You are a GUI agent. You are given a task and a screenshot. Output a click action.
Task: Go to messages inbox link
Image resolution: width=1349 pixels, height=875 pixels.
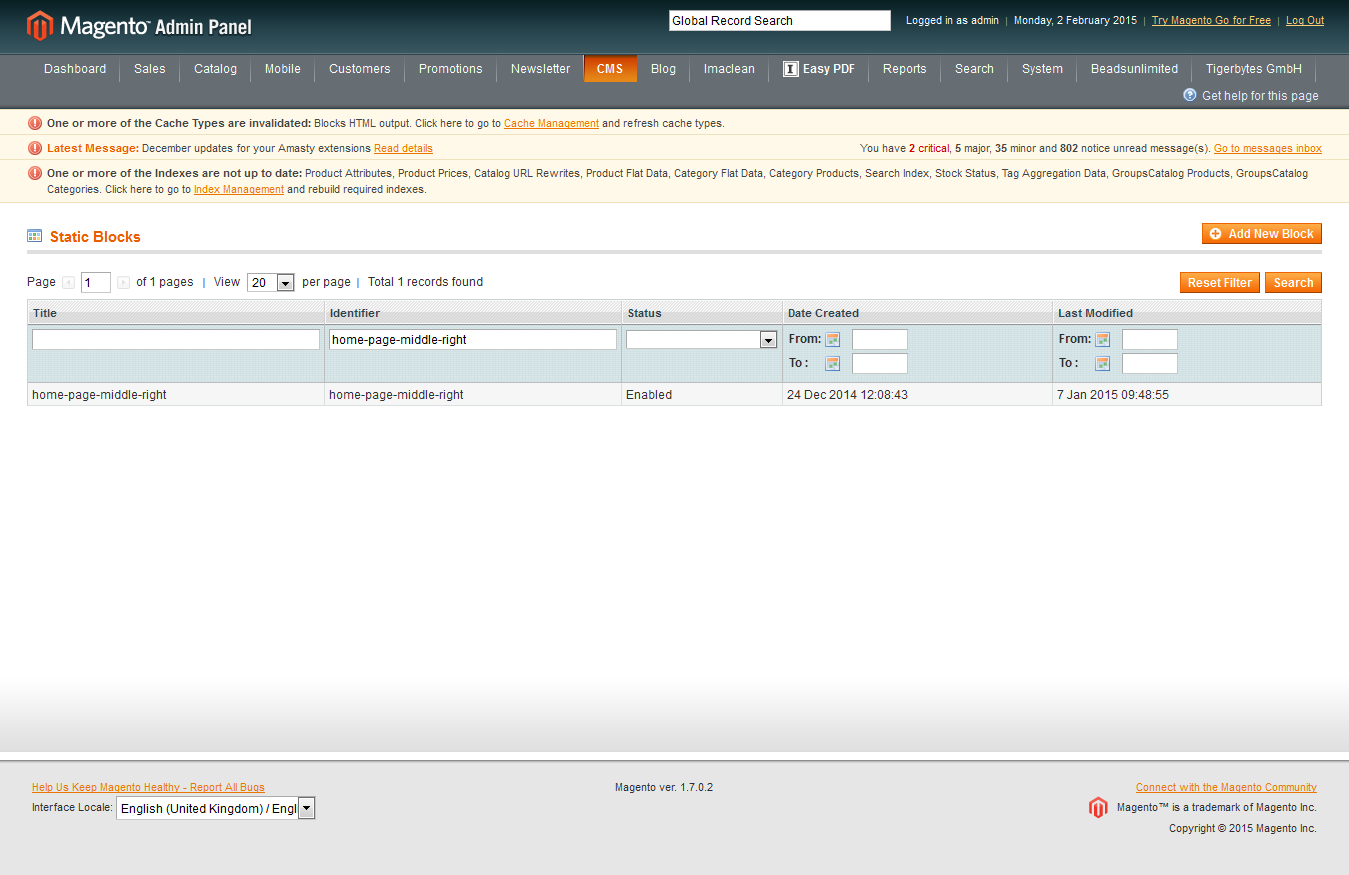[1268, 149]
